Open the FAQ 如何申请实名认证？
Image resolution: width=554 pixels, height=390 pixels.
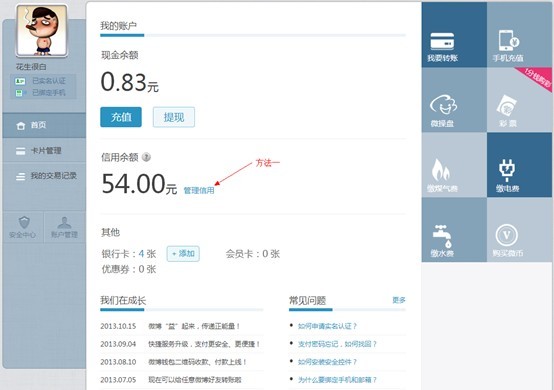coord(327,326)
